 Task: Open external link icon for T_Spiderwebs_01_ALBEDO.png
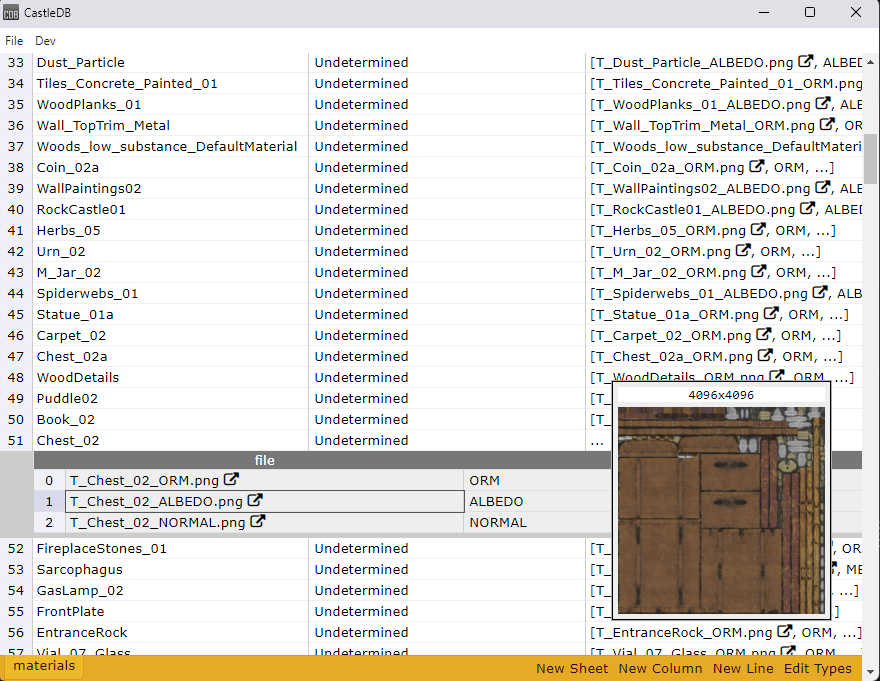[820, 292]
